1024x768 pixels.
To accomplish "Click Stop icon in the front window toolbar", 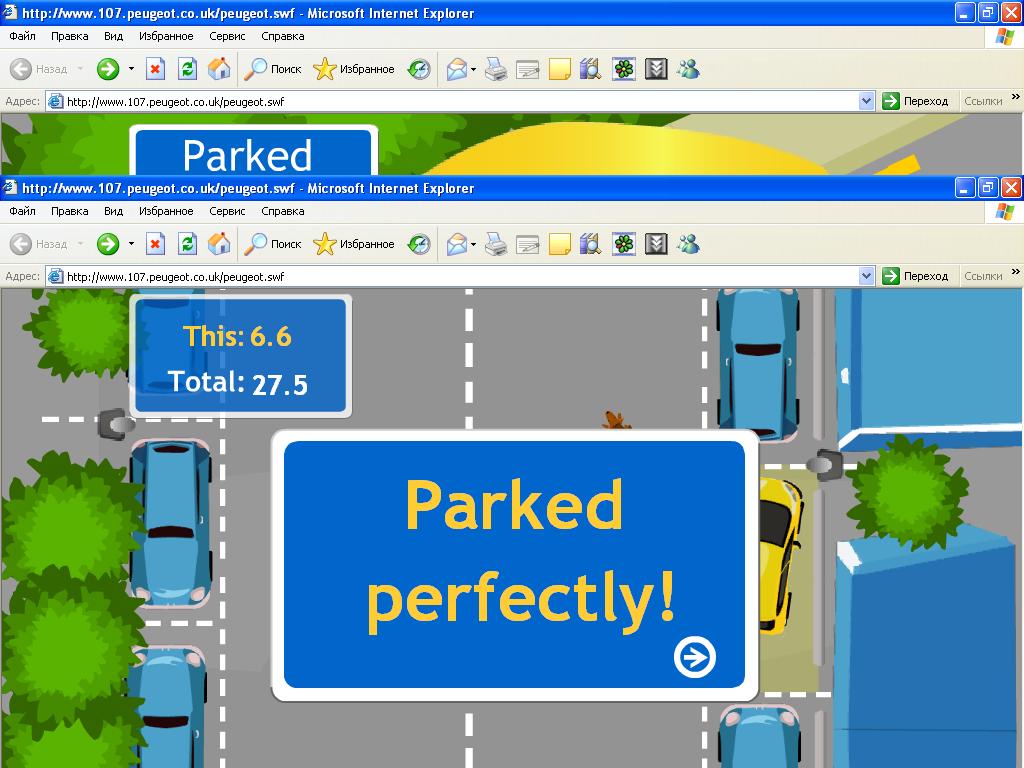I will (x=155, y=244).
